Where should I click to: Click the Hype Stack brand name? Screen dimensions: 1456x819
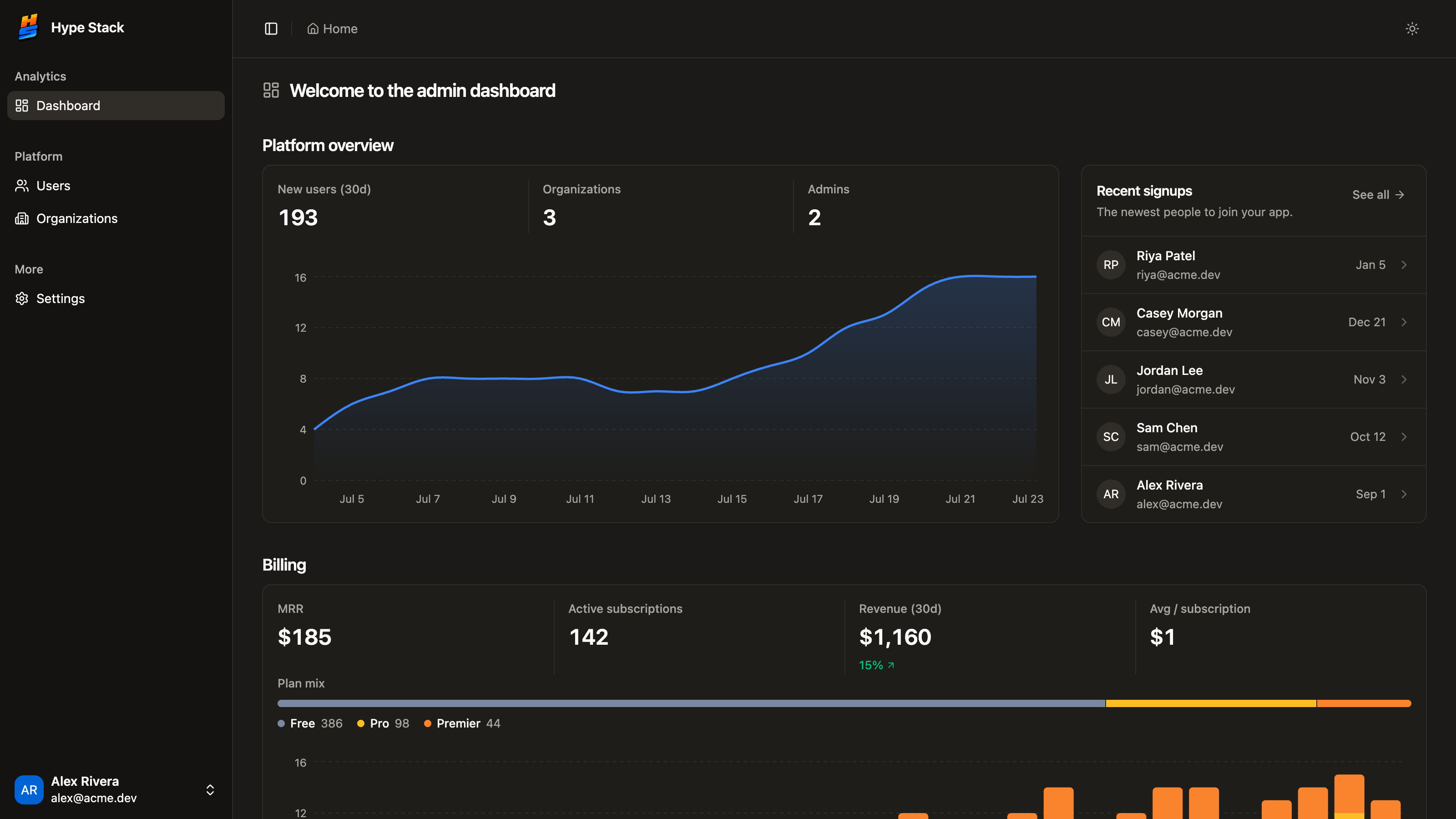pyautogui.click(x=88, y=28)
